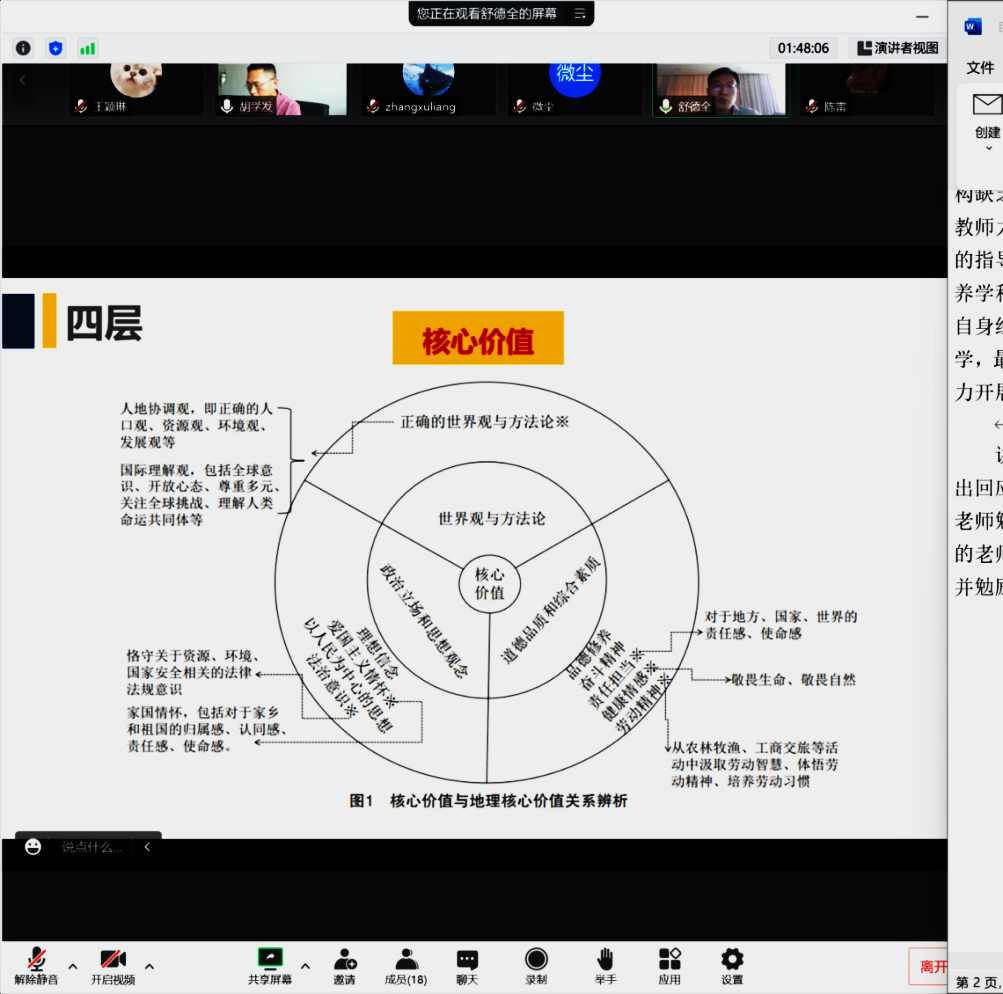Turn on the camera video
1003x994 pixels.
click(113, 966)
